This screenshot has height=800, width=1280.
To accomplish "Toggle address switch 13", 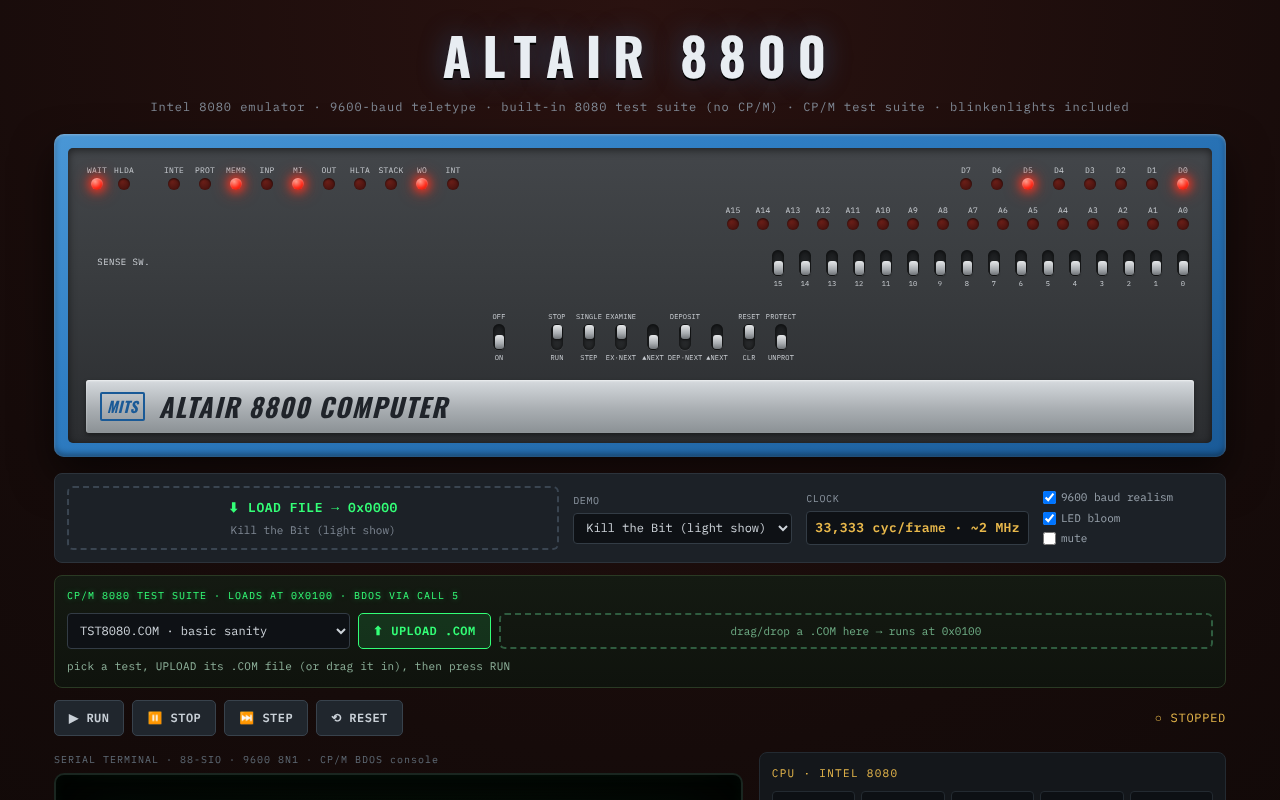I will tap(832, 263).
